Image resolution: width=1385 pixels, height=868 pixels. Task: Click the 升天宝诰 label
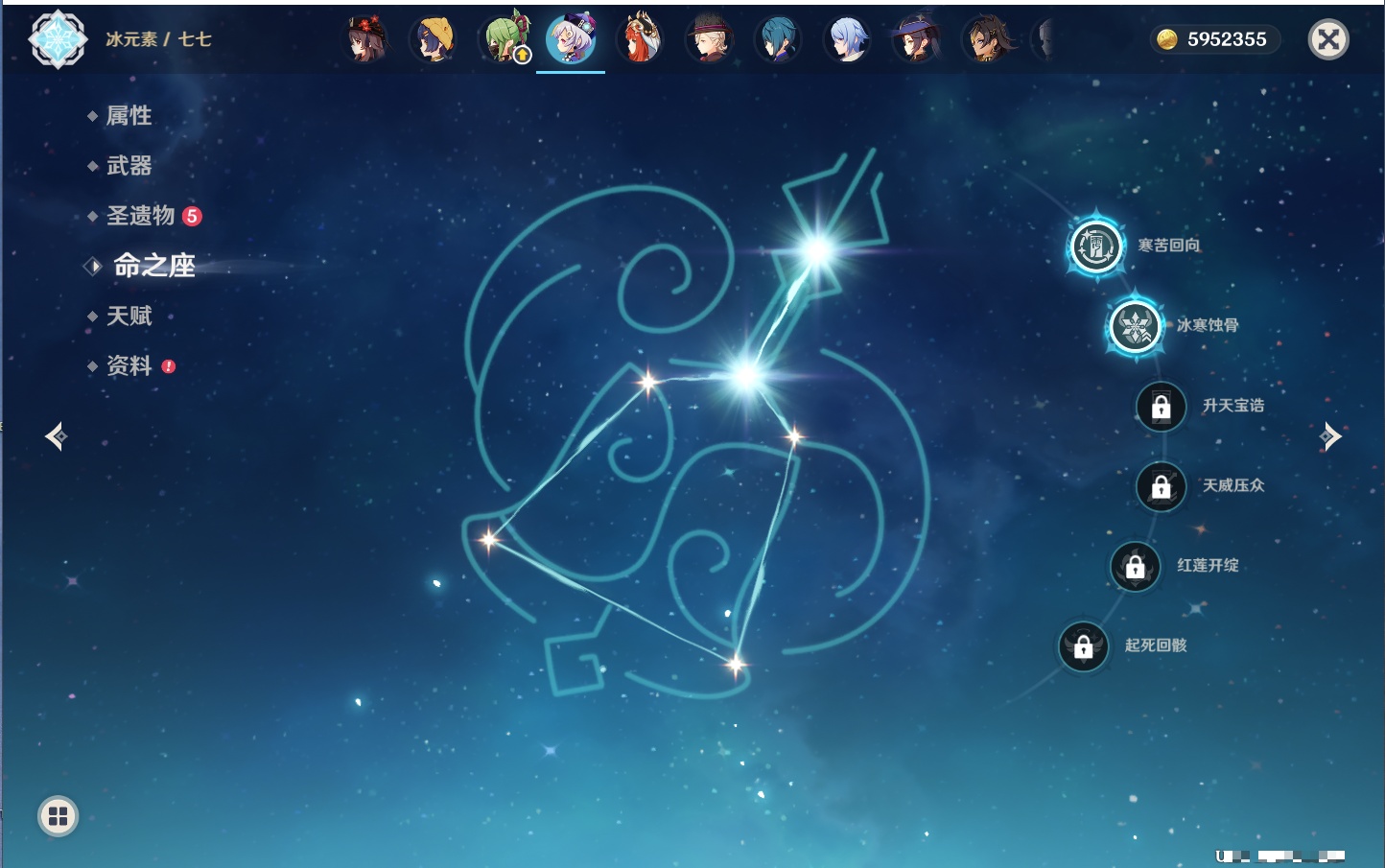click(1233, 406)
